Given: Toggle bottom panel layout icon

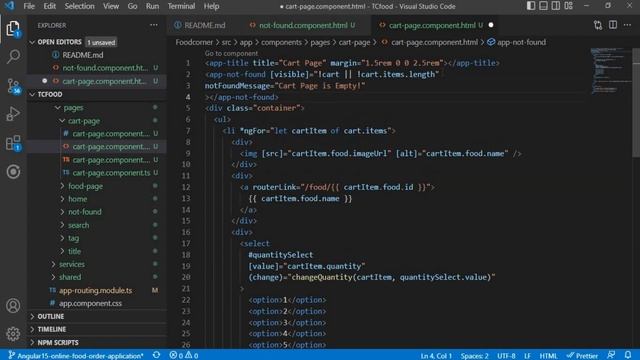Looking at the screenshot, I should pos(543,6).
